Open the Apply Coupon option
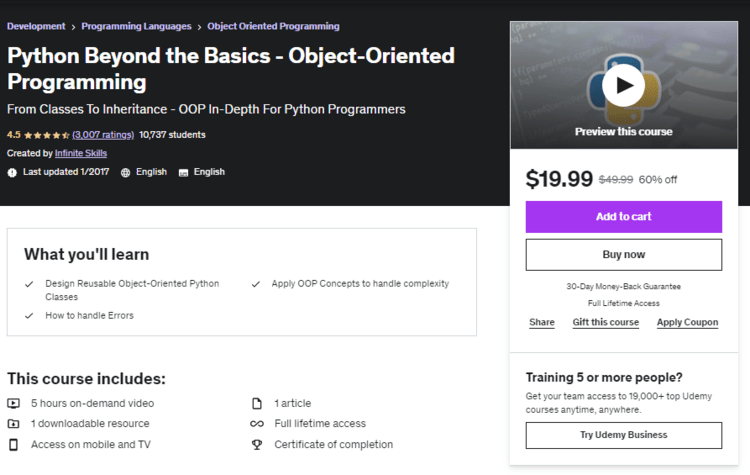Viewport: 750px width, 475px height. click(687, 322)
